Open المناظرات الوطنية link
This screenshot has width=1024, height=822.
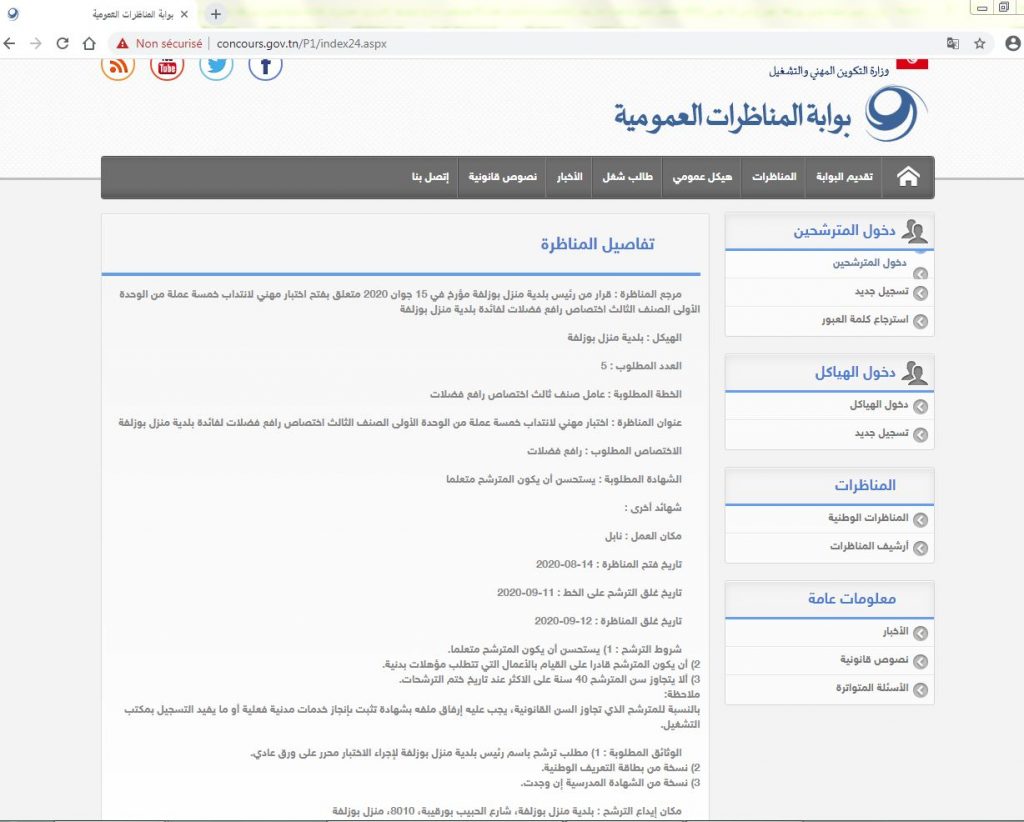868,518
